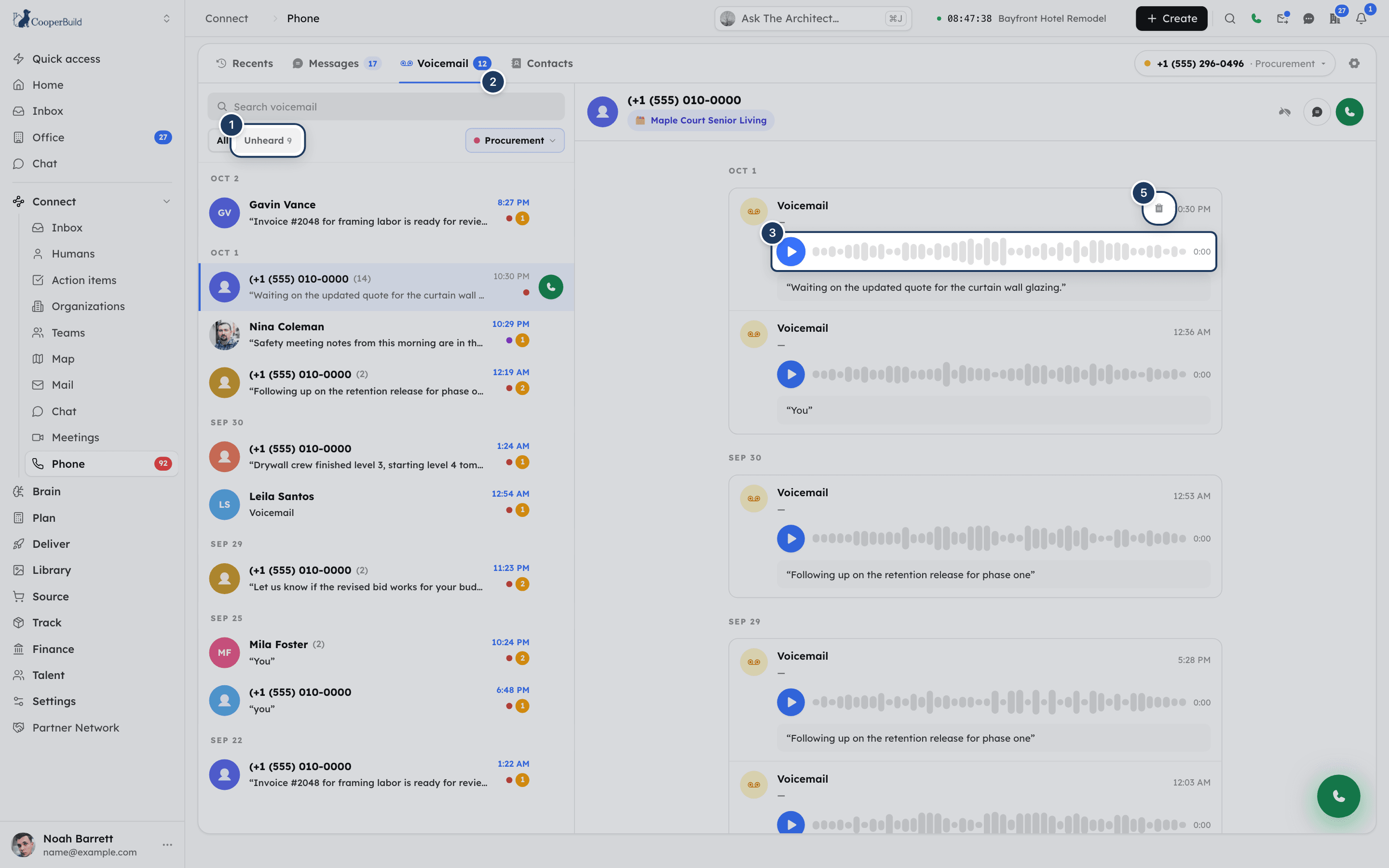The width and height of the screenshot is (1389, 868).
Task: Select the Unheard filter
Action: coord(268,140)
